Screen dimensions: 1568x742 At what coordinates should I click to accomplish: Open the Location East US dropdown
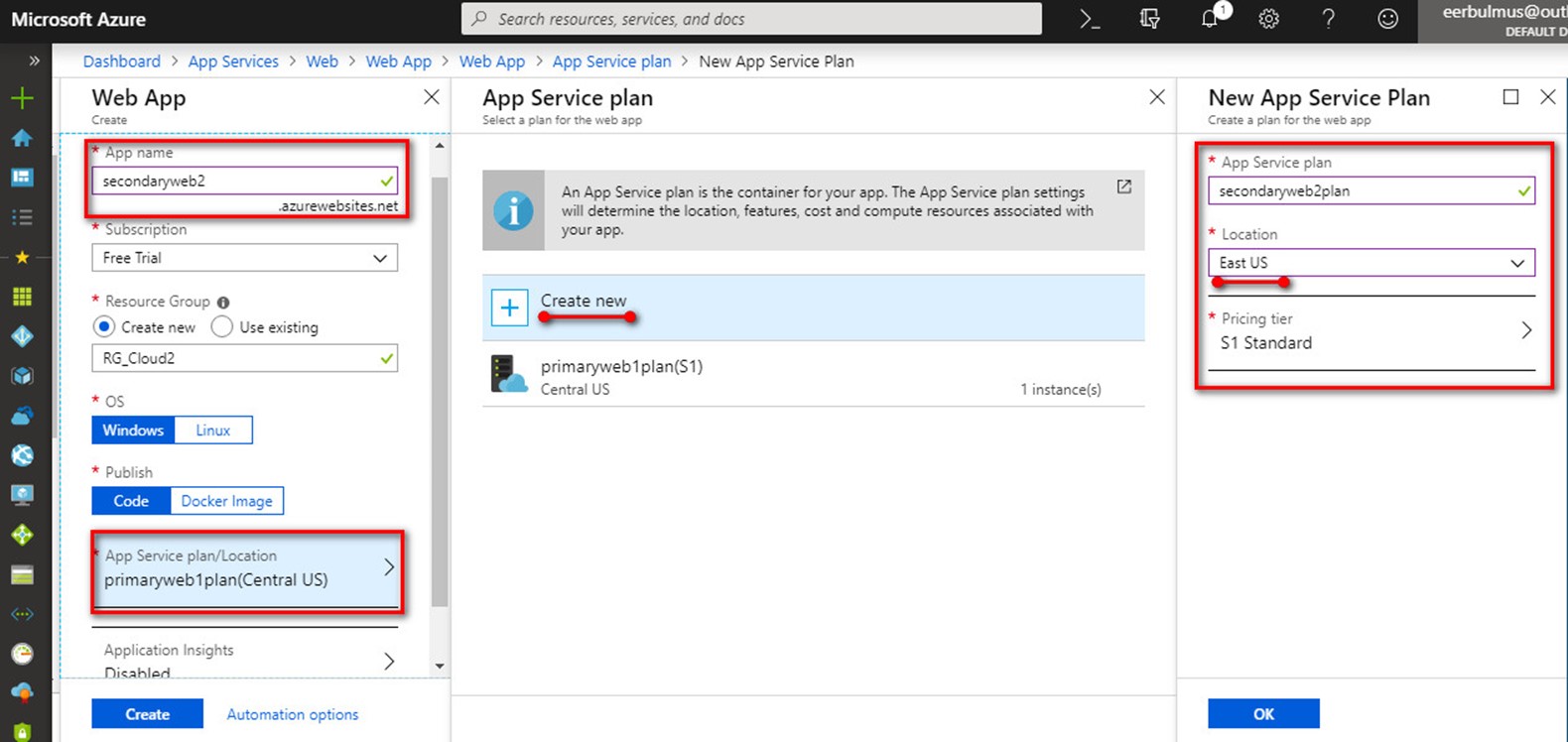(1372, 262)
